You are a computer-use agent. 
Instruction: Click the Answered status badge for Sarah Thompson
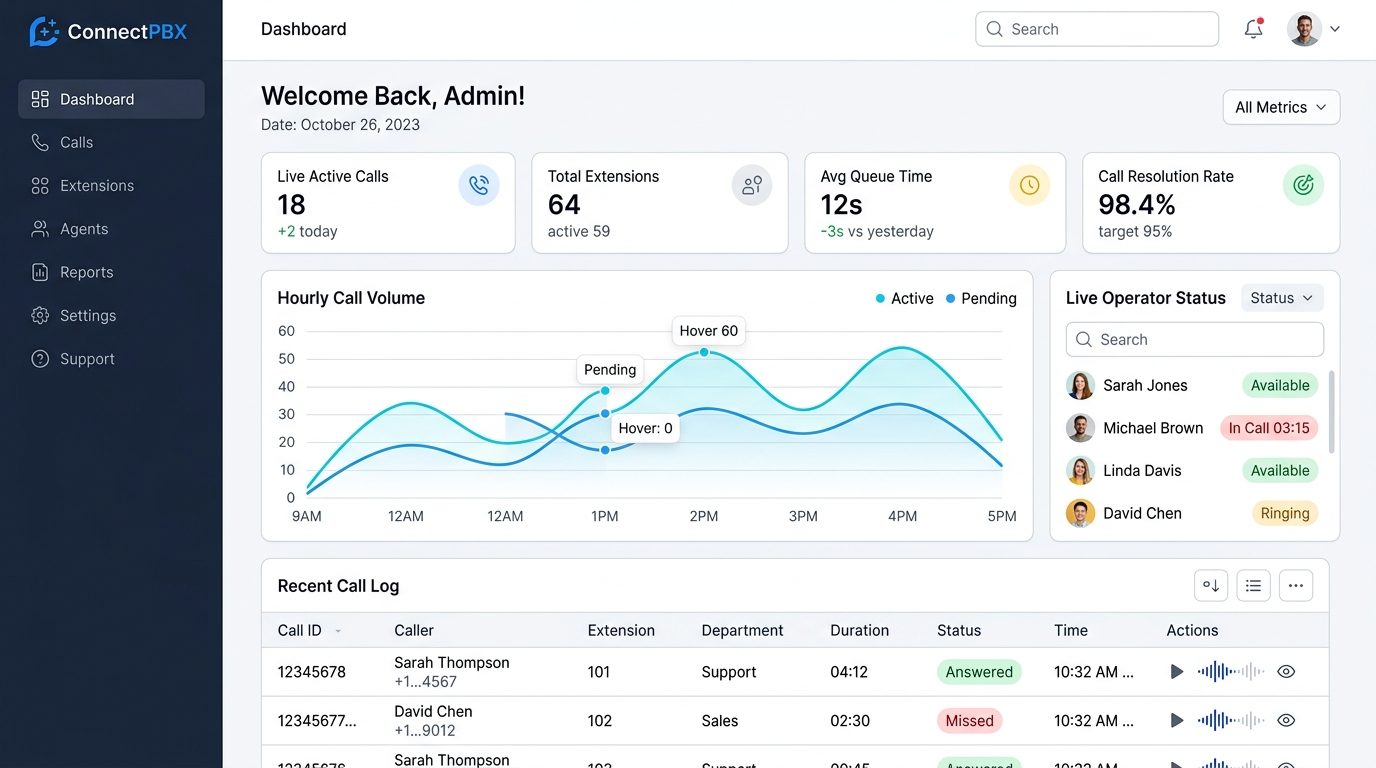pos(979,672)
